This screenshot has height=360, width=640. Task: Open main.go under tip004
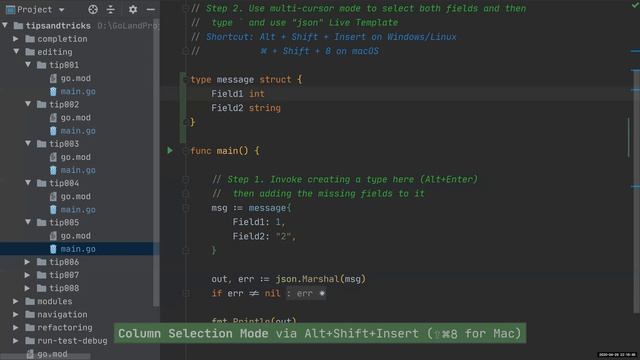[78, 209]
